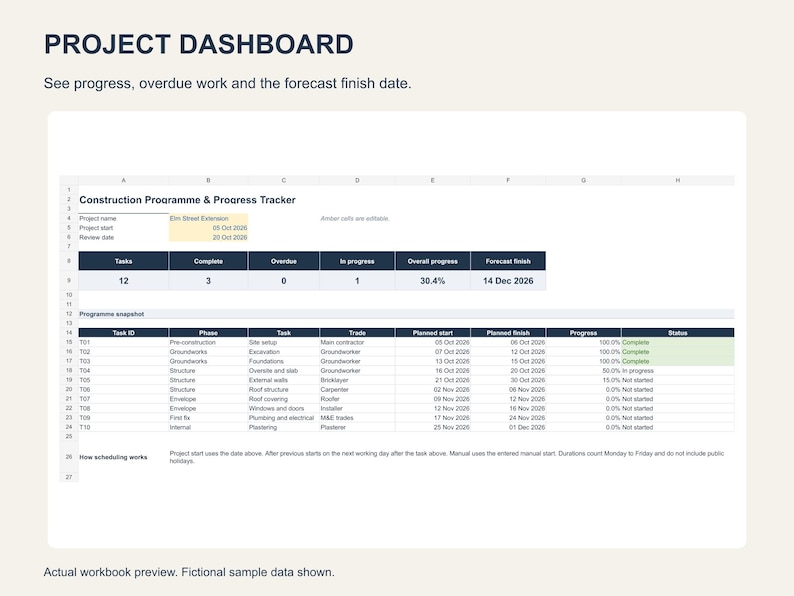Select the Review date cell 20 Oct 2026
794x596 pixels.
(208, 237)
